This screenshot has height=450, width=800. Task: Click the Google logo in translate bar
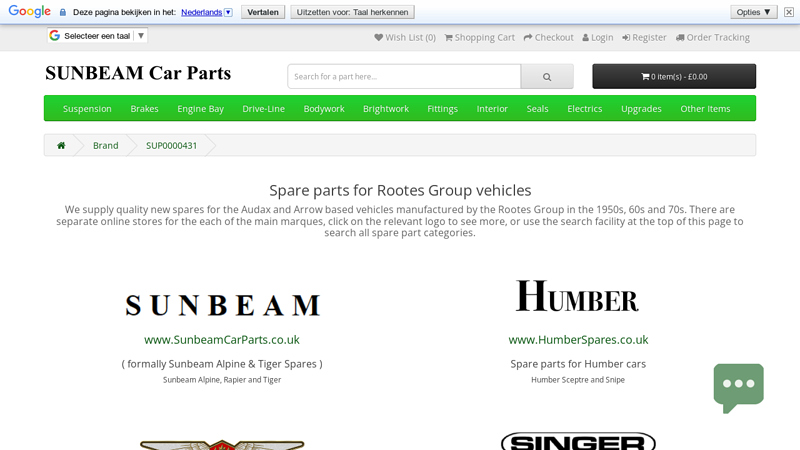point(30,11)
